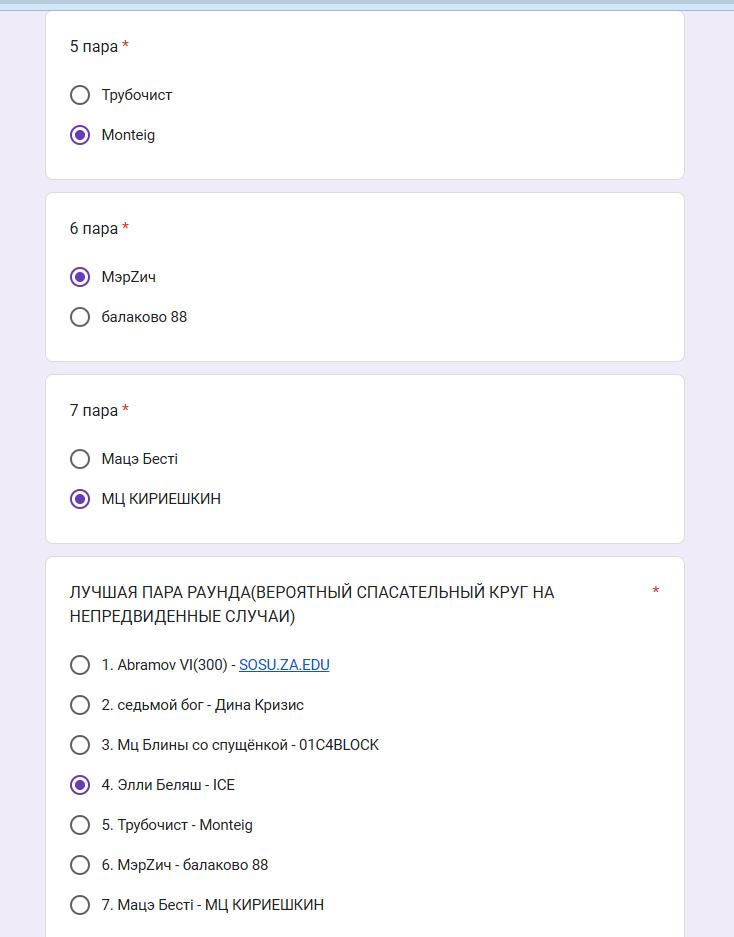Click the 6 пара question title

pyautogui.click(x=94, y=229)
